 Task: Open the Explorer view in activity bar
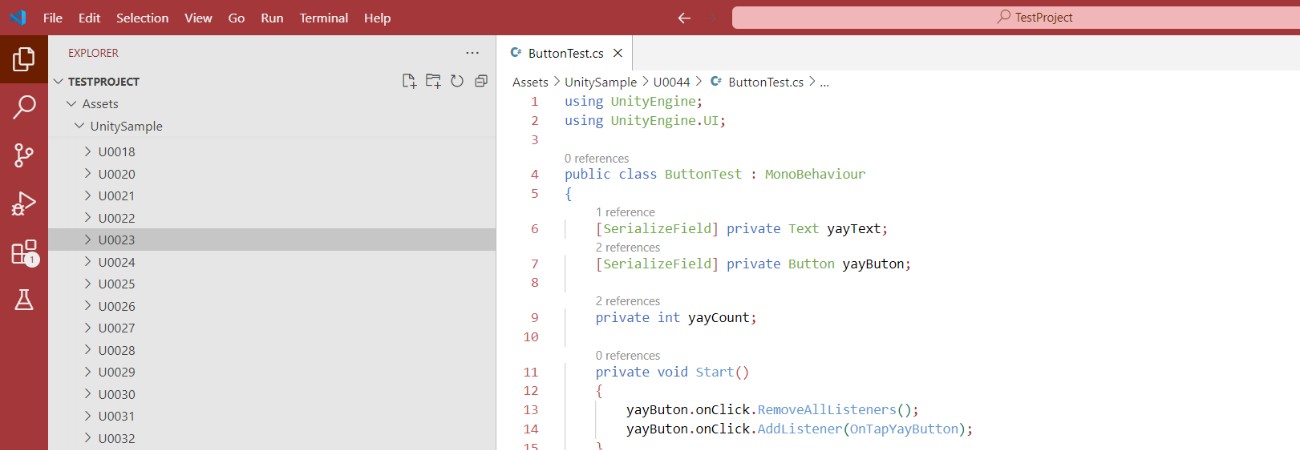pos(24,59)
